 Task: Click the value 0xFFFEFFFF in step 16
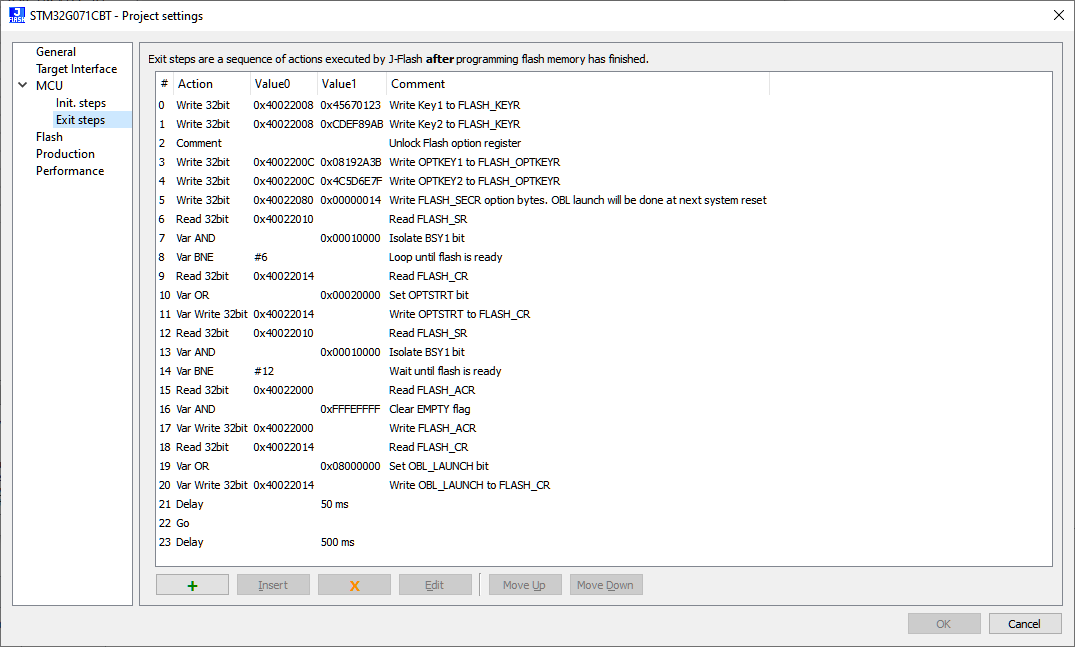(x=350, y=409)
